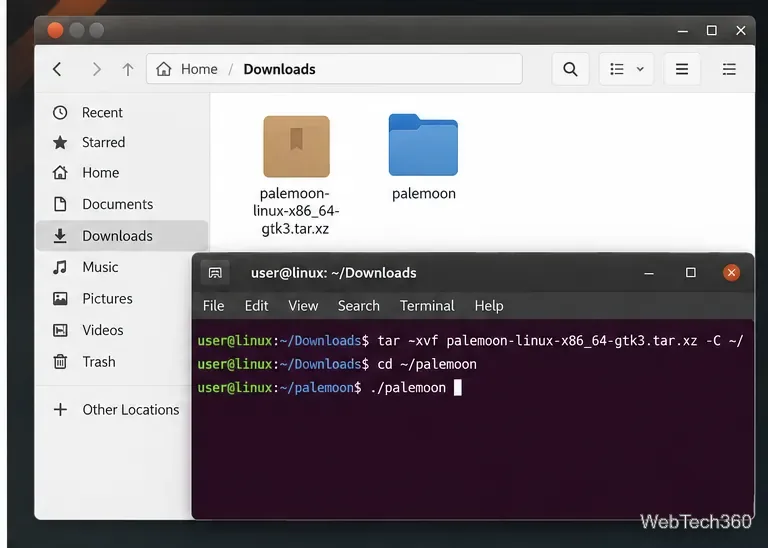Image resolution: width=768 pixels, height=548 pixels.
Task: Click the Pictures image icon
Action: point(60,299)
